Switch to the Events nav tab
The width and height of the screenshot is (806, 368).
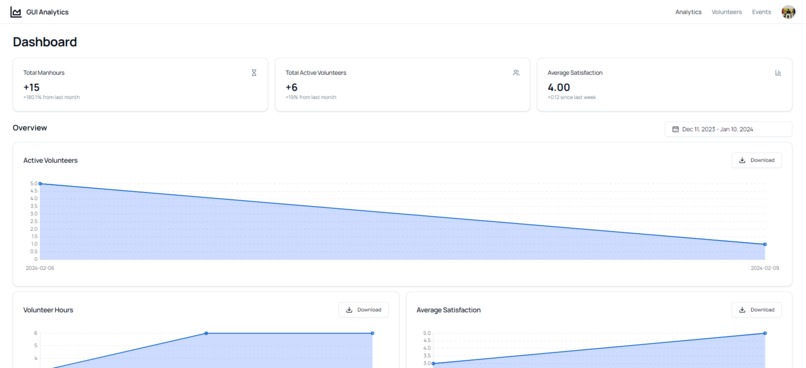coord(761,12)
